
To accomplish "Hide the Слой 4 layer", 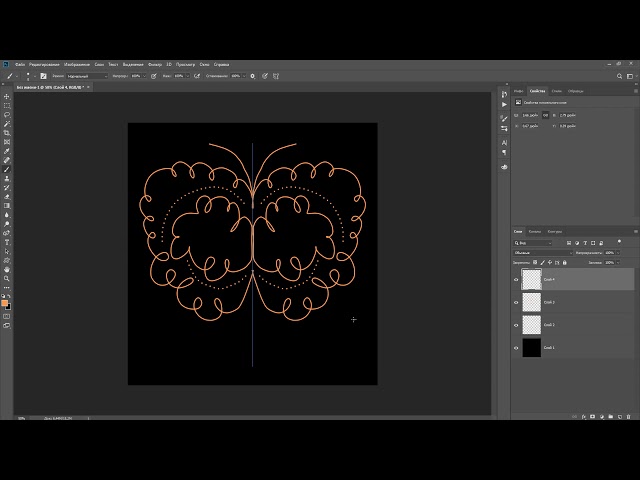I will [516, 280].
